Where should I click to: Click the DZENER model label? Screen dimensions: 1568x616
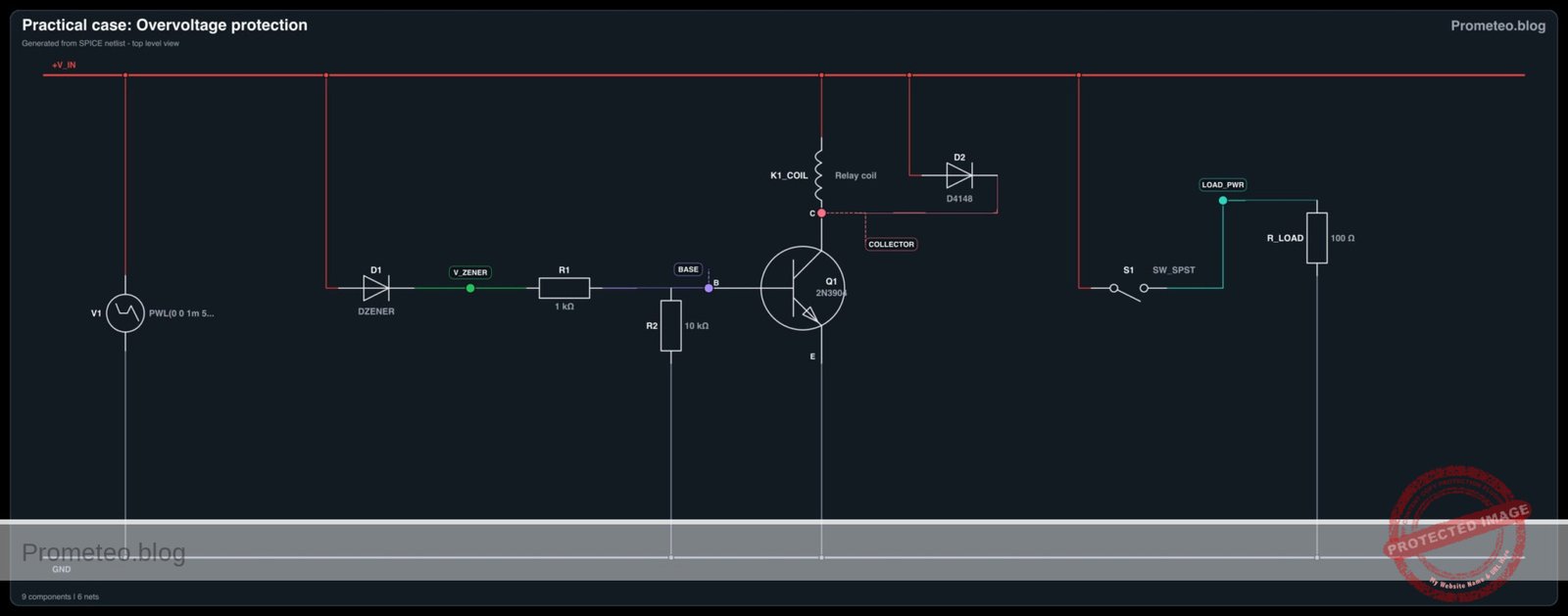(376, 311)
